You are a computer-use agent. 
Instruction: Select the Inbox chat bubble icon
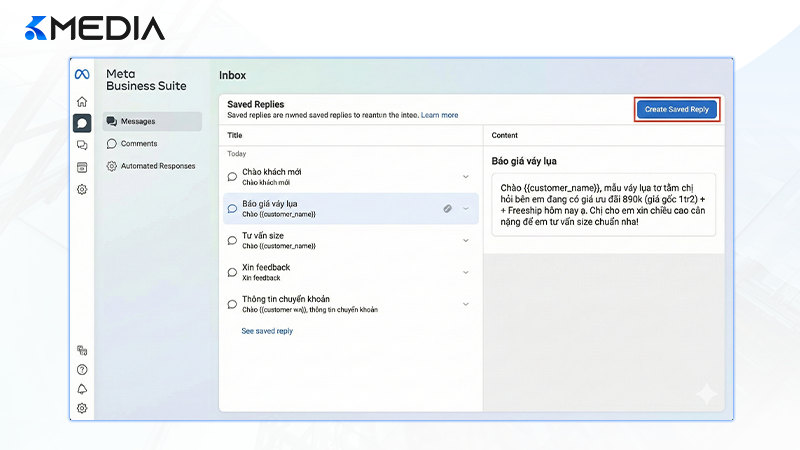coord(82,123)
